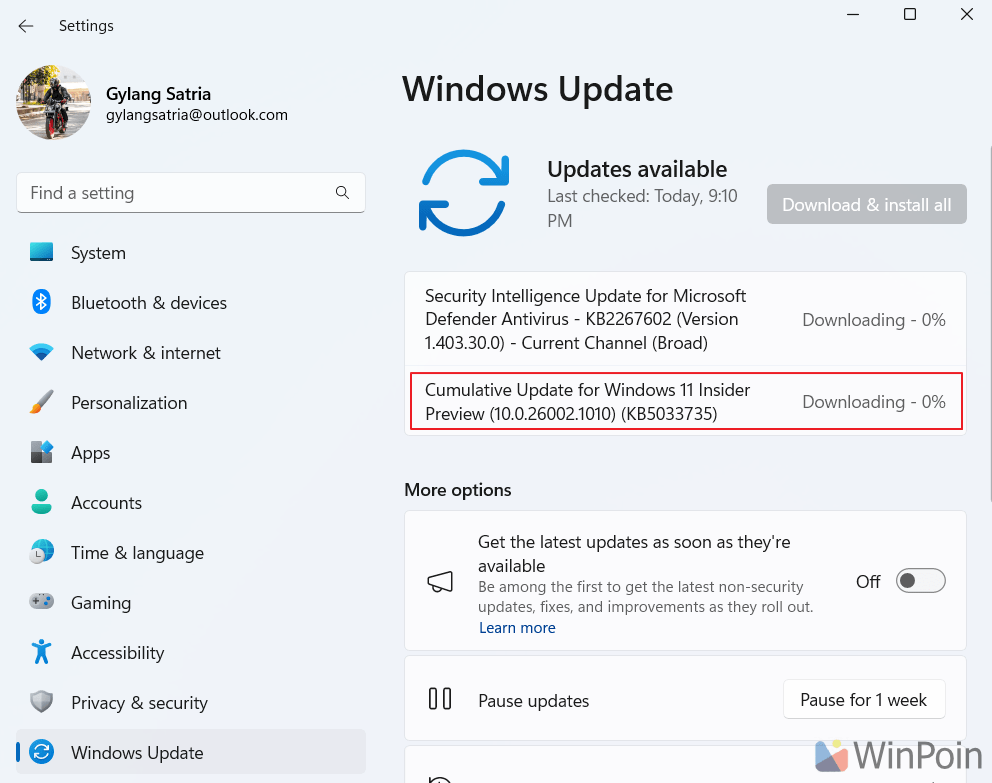Open Gylang Satria profile picture
Screen dimensions: 992x783
(x=54, y=103)
